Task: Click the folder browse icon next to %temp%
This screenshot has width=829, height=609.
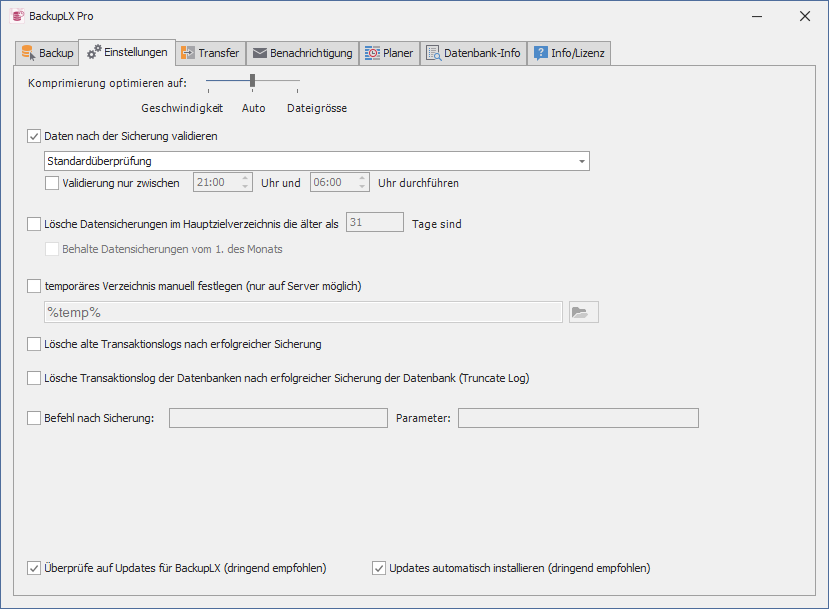Action: tap(580, 312)
